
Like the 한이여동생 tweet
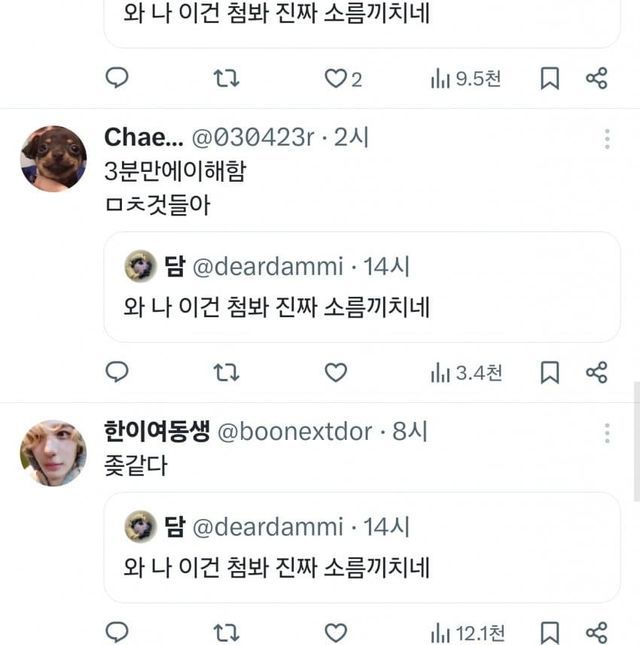[336, 632]
